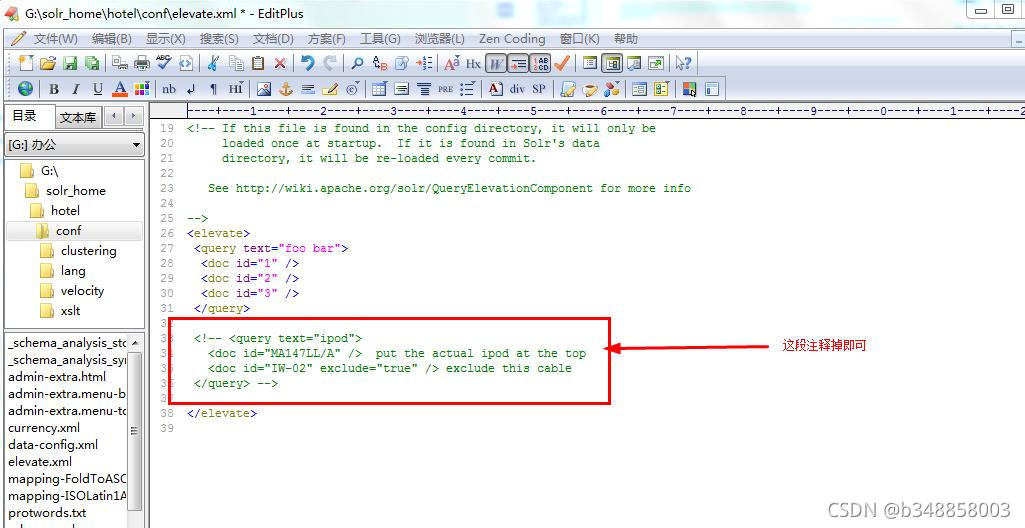This screenshot has height=528, width=1025.
Task: Select clustering folder in tree
Action: 89,251
